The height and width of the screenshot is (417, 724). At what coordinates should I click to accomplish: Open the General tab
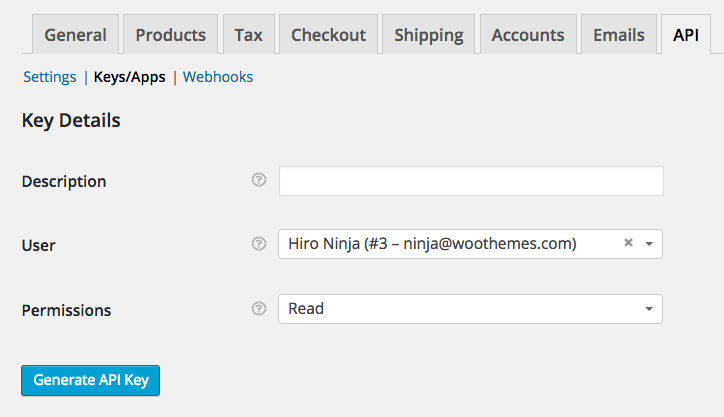click(75, 35)
